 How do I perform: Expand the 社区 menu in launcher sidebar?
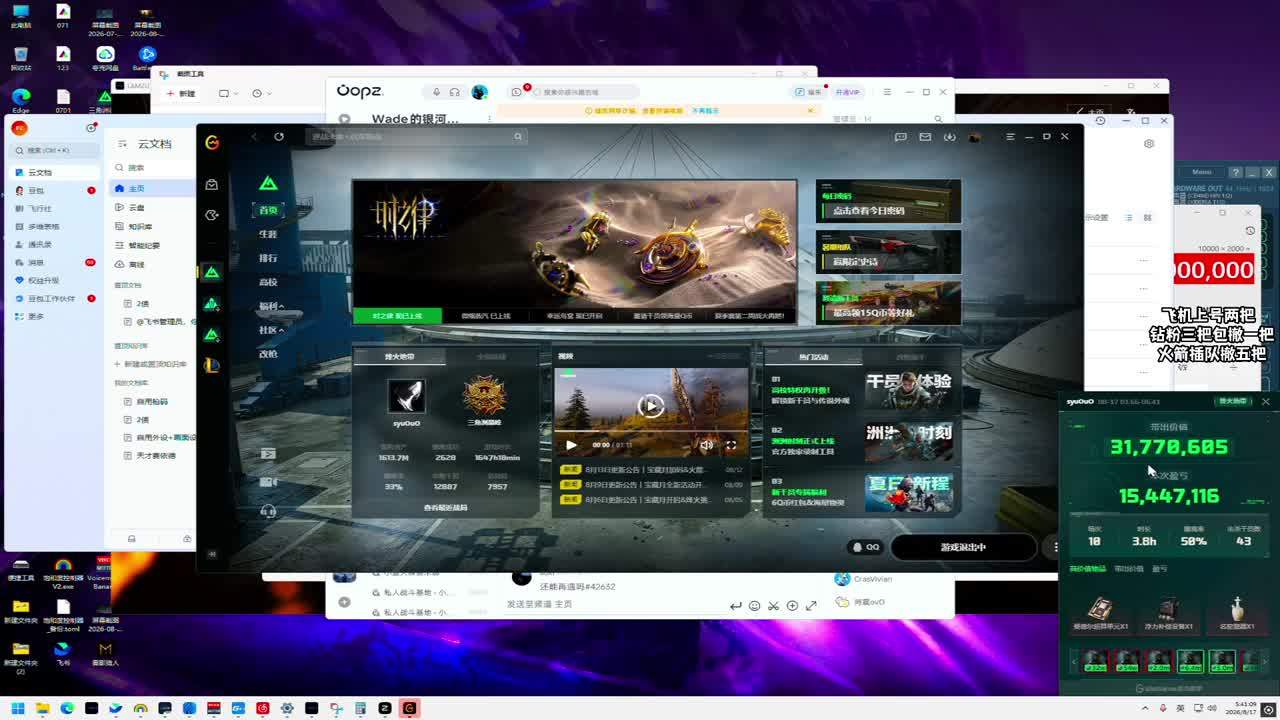coord(271,330)
